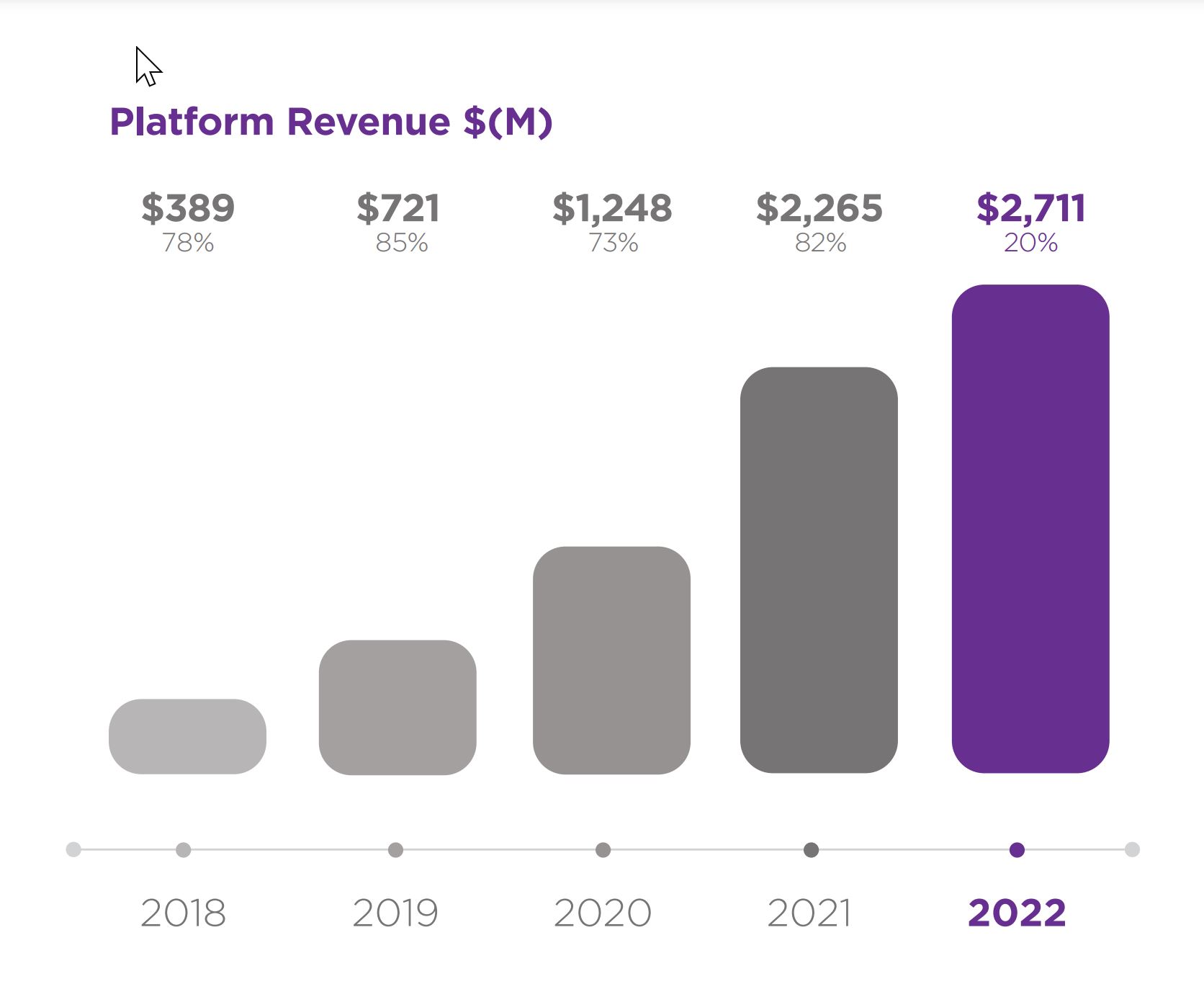The width and height of the screenshot is (1204, 1002).
Task: Click the 2018 year label
Action: pos(184,913)
